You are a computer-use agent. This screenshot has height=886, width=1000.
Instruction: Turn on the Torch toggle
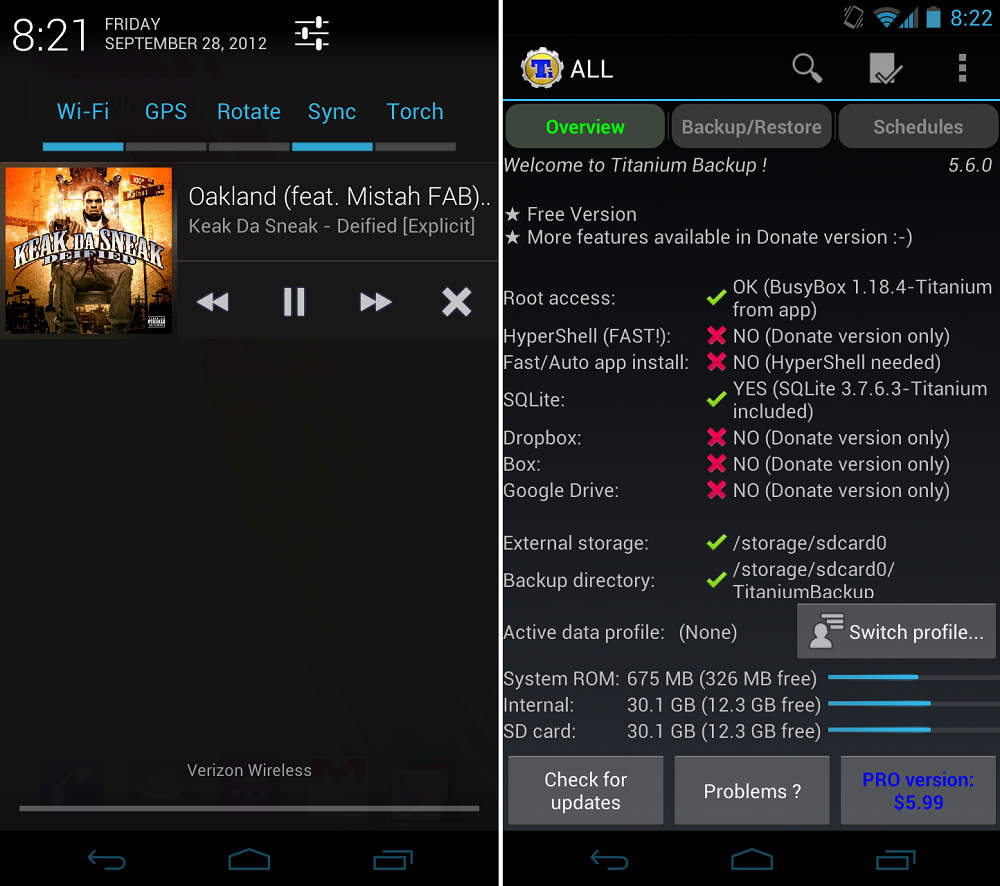[x=415, y=113]
